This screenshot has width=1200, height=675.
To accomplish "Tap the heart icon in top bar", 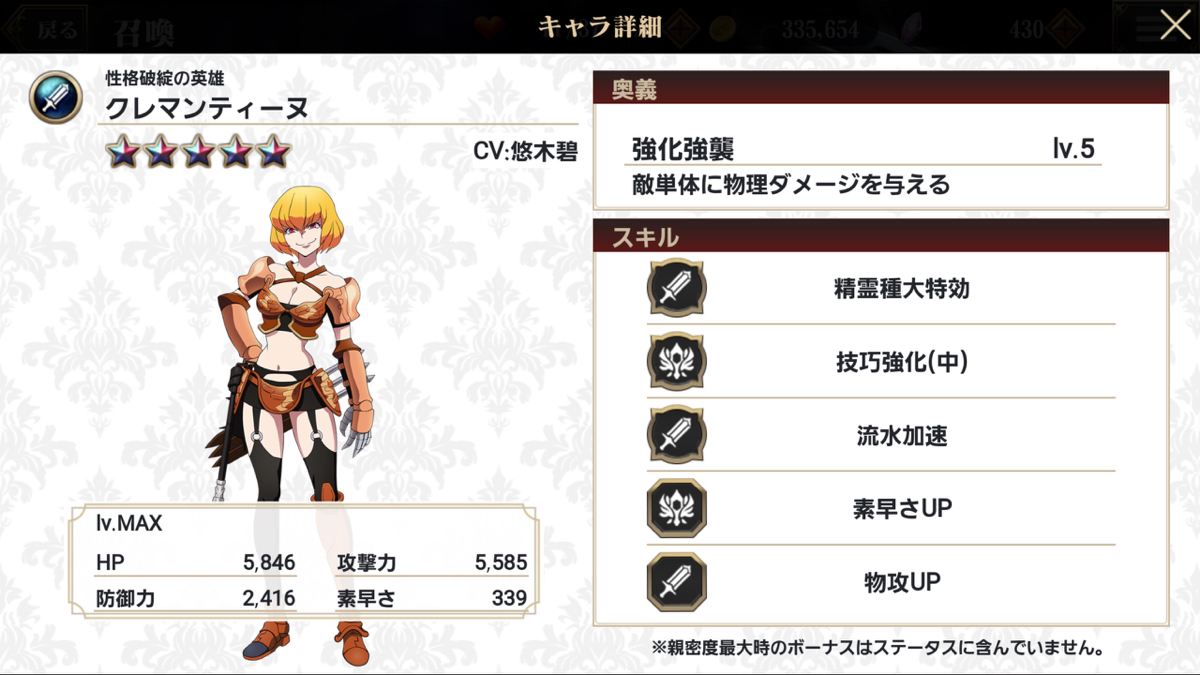I will pos(490,28).
